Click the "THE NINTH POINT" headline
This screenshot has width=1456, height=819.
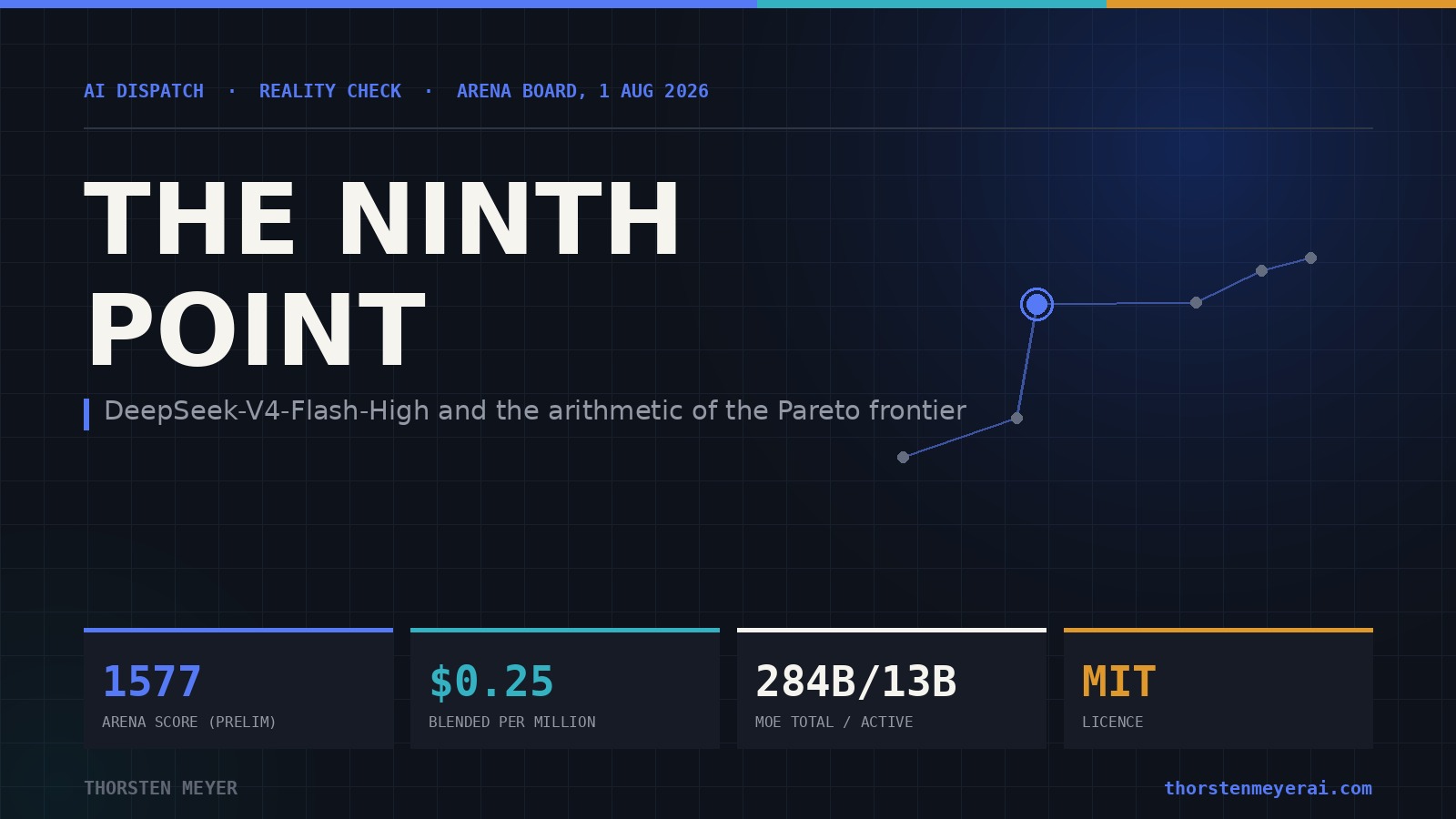(x=382, y=274)
